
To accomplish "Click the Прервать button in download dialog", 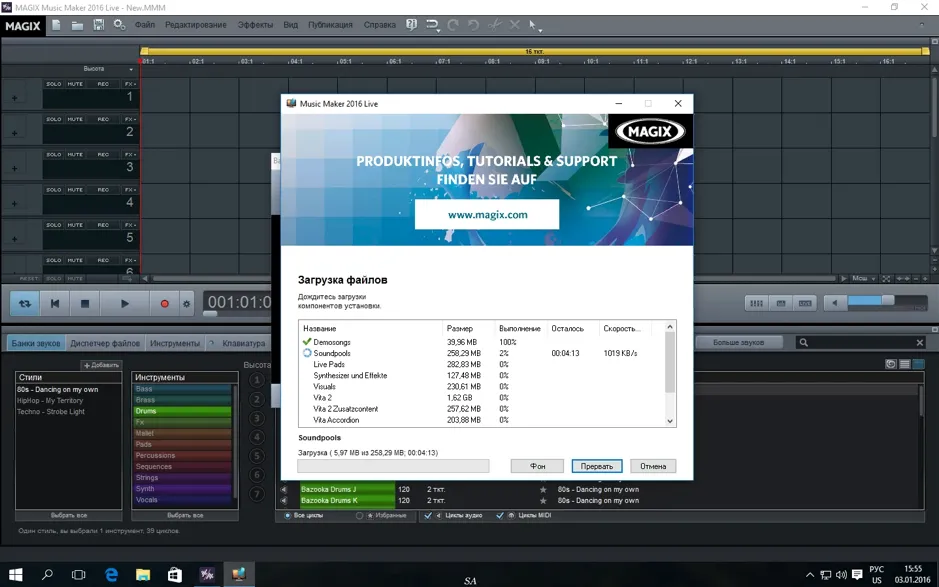I will (596, 466).
